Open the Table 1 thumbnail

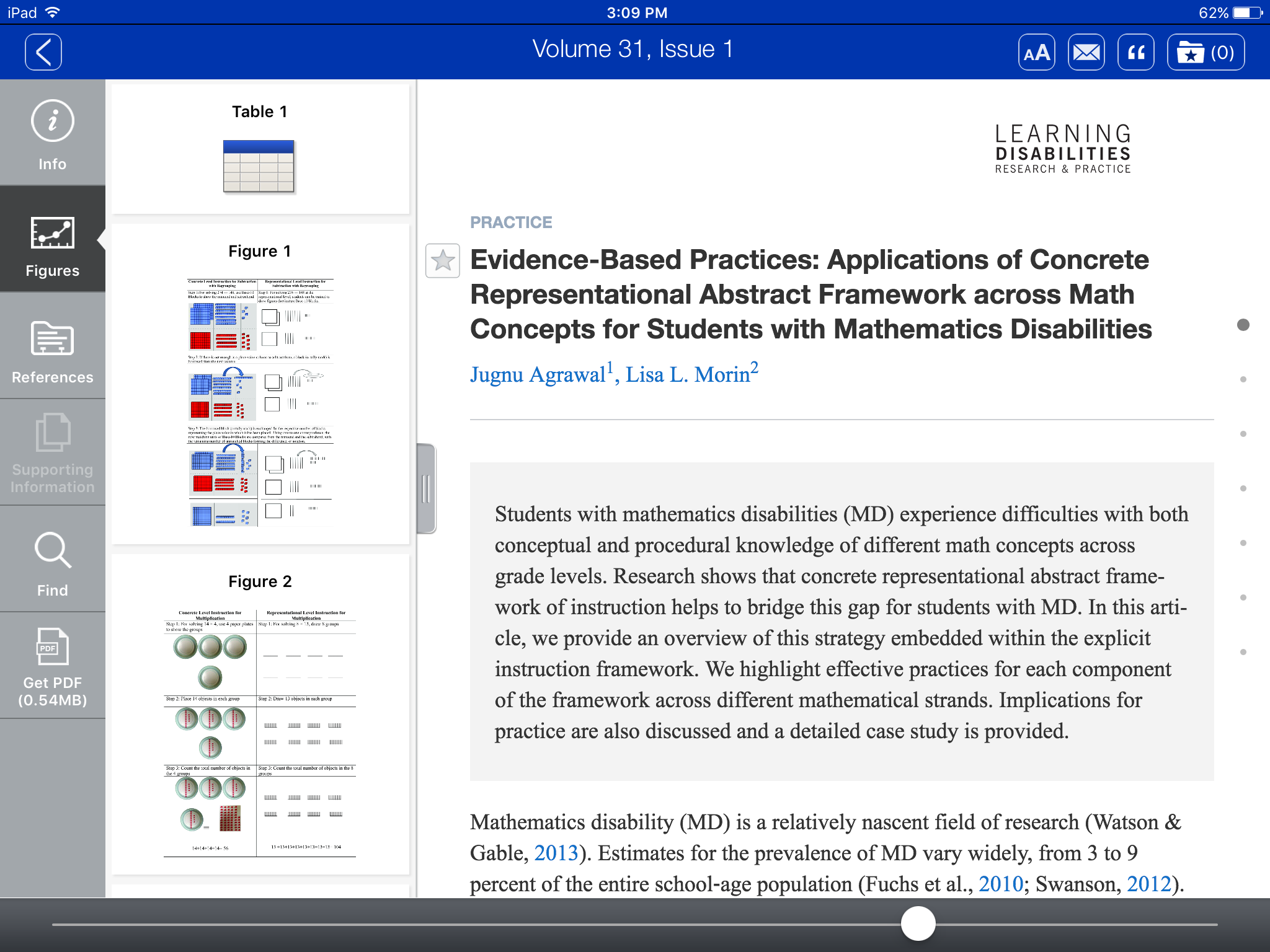tap(259, 166)
